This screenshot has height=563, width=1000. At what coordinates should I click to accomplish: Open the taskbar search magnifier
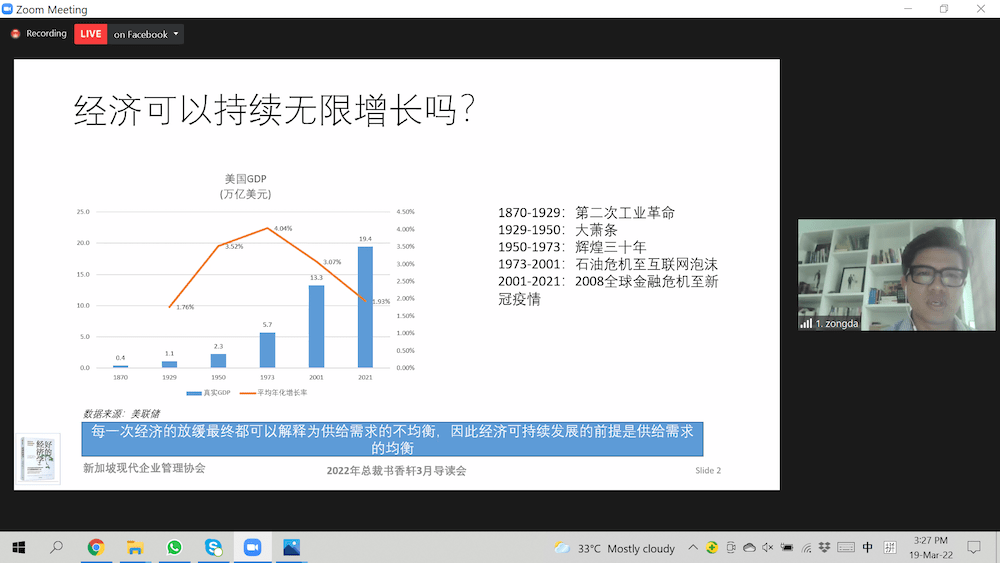pos(57,547)
